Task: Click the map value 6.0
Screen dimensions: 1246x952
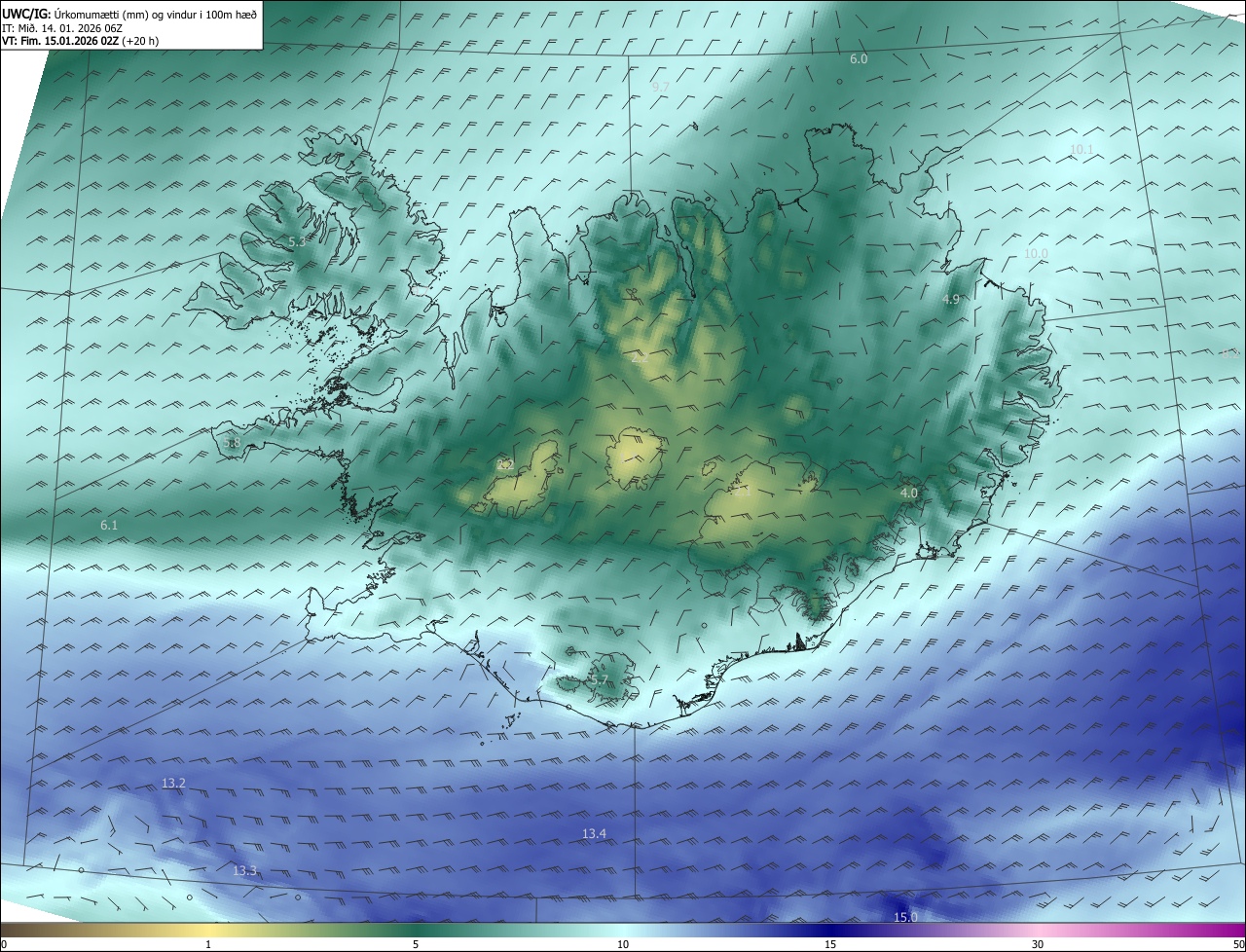Action: coord(859,59)
